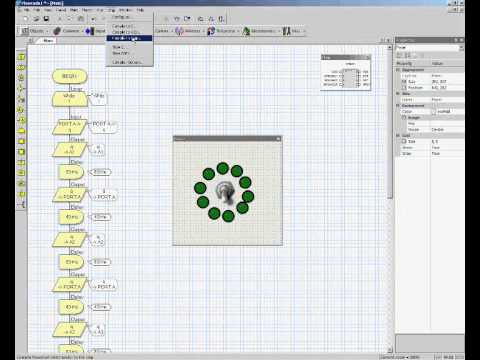Open the Help menu
Screen dimensions: 480x360
(140, 10)
